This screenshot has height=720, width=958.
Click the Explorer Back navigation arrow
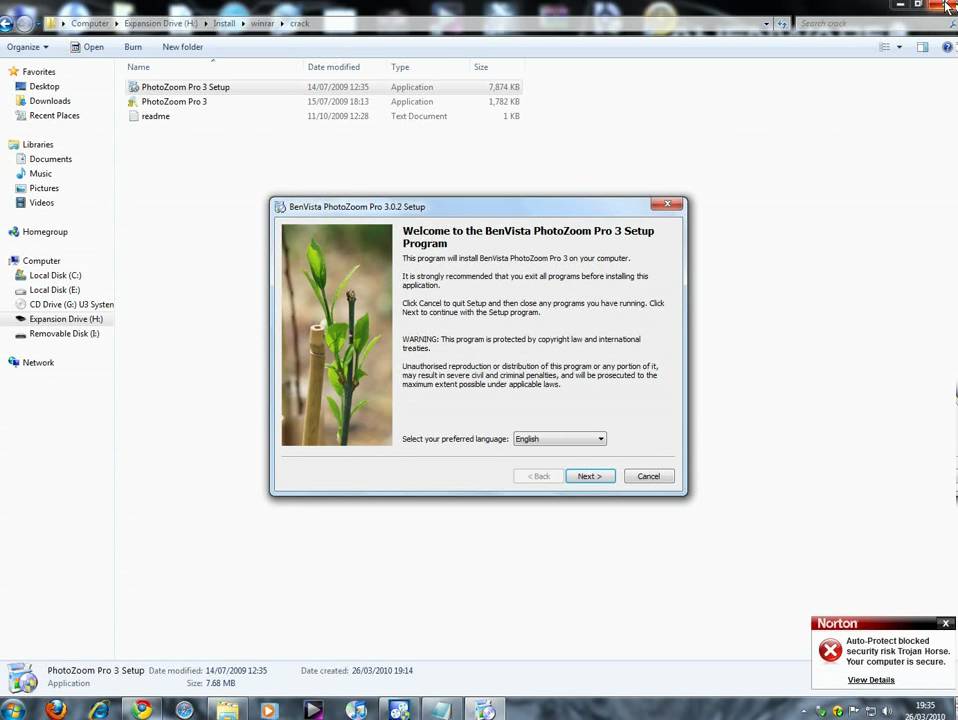point(6,24)
